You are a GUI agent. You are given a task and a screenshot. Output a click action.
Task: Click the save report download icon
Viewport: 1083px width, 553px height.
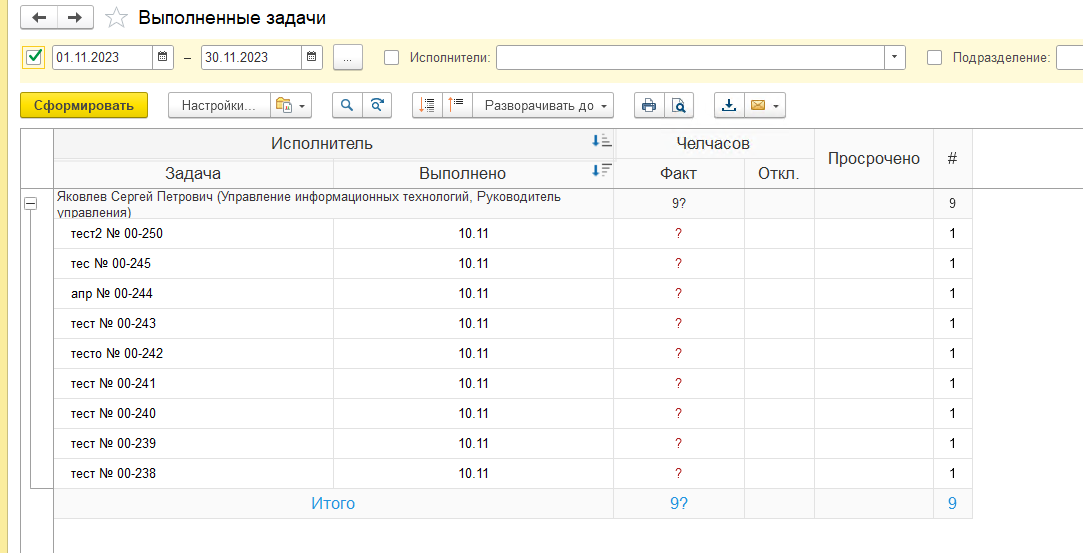tap(729, 105)
